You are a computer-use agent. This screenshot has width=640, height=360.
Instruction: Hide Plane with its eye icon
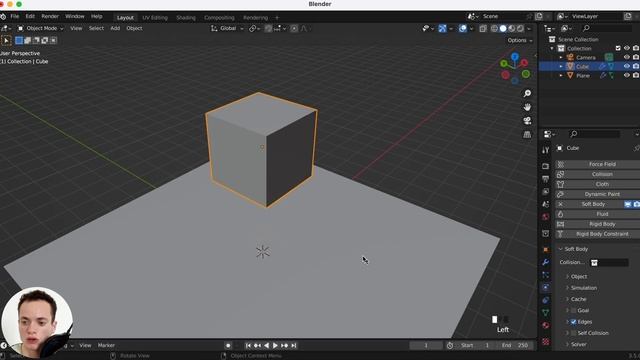pyautogui.click(x=627, y=75)
